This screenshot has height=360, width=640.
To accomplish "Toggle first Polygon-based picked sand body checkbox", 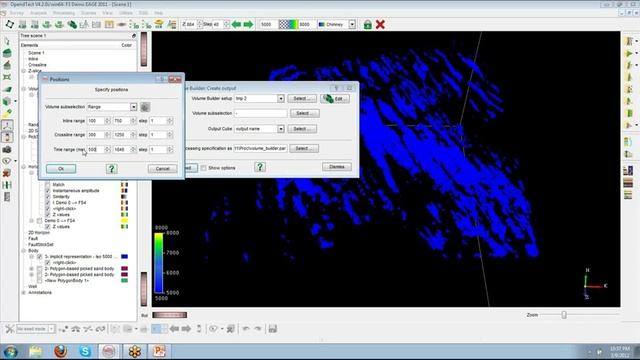I will (x=40, y=269).
